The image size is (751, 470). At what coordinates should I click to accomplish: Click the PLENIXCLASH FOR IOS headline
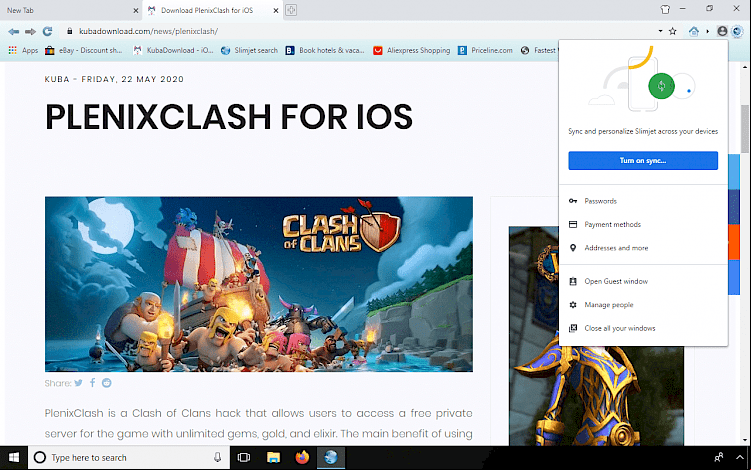(229, 117)
